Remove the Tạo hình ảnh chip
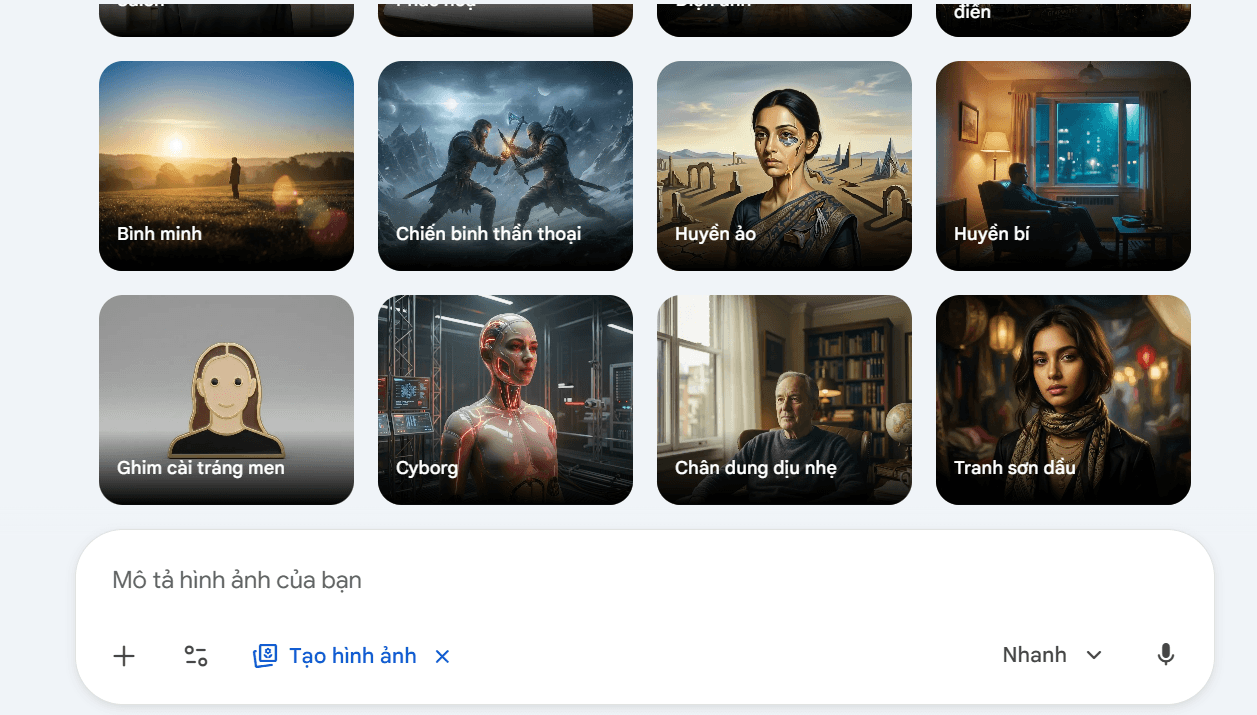The image size is (1257, 715). pos(442,656)
